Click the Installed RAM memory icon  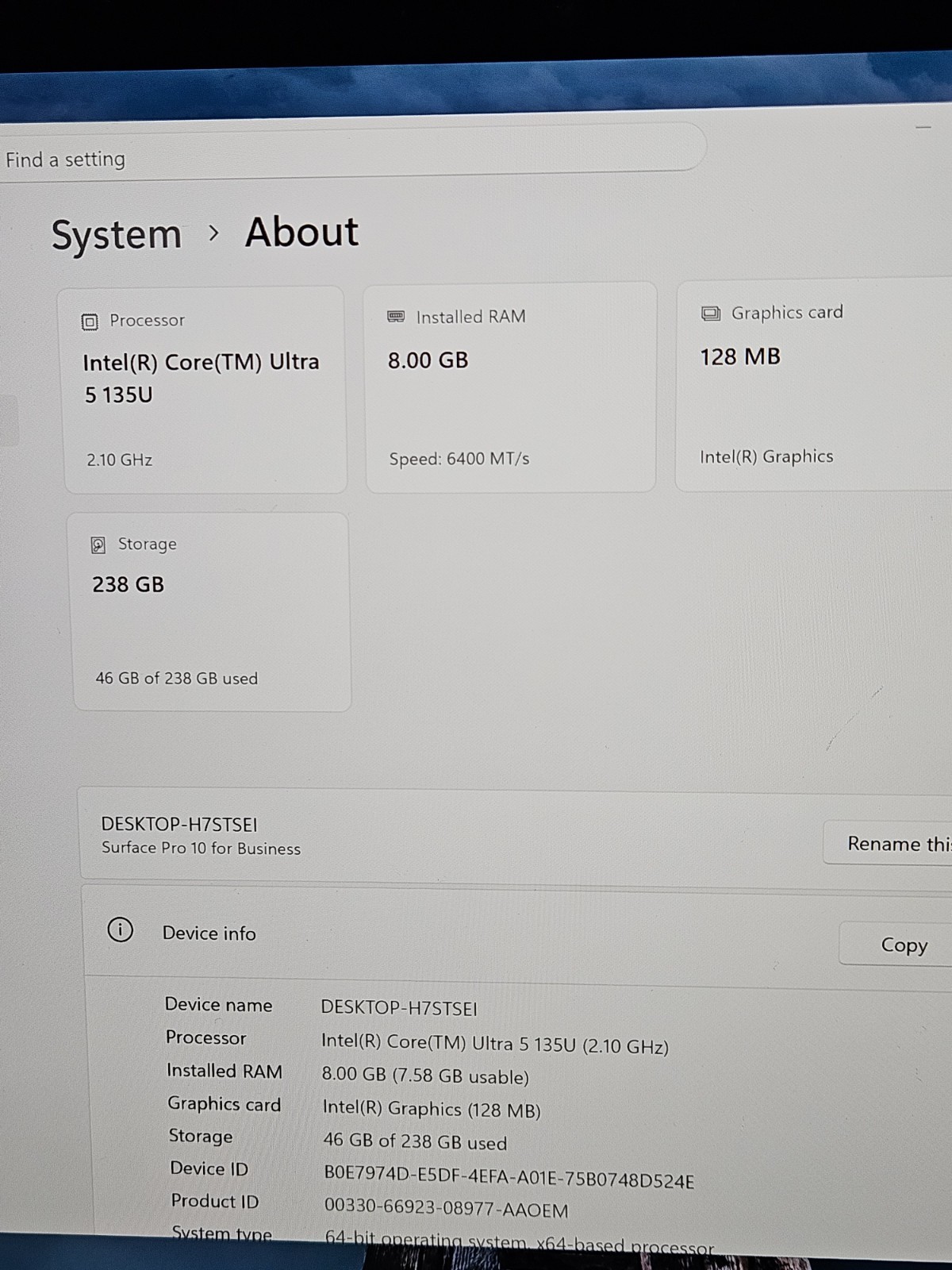396,317
